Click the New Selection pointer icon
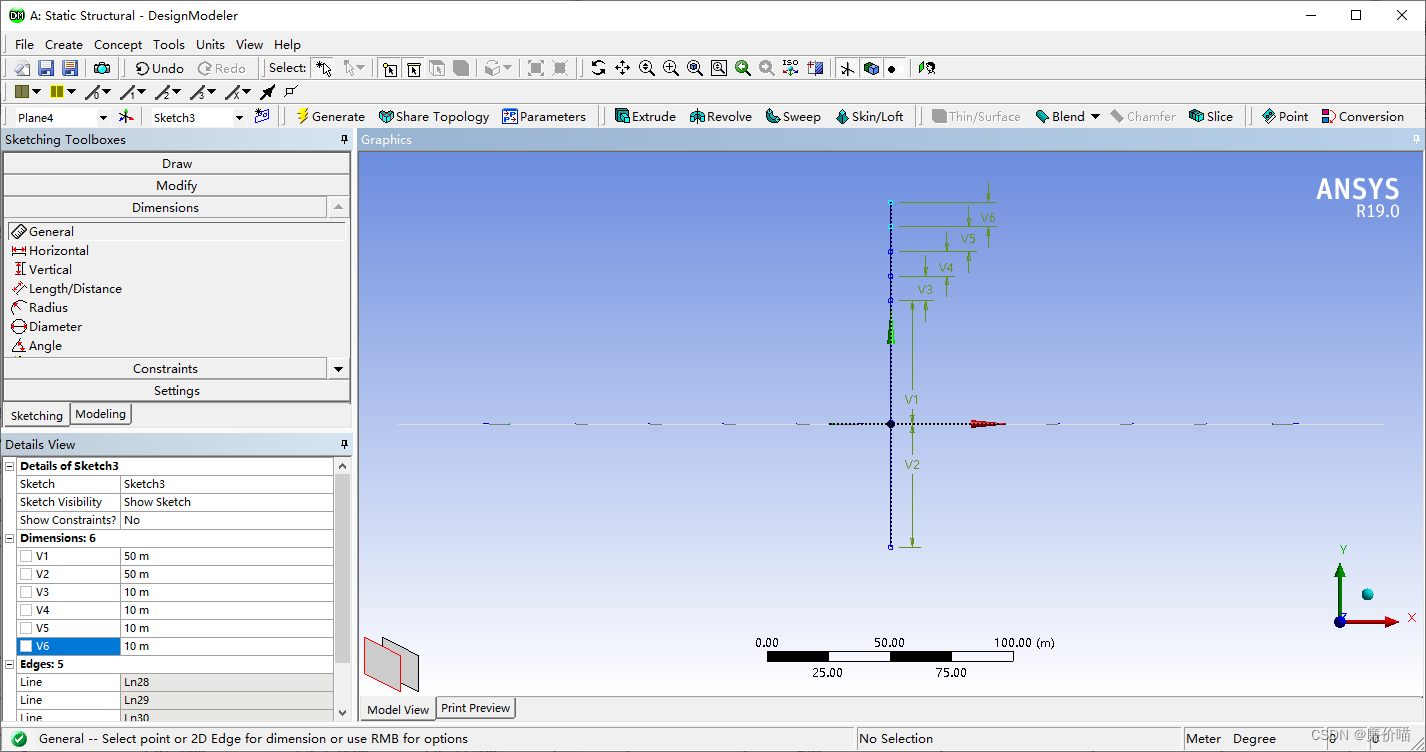Screen dimensions: 1426x752 tap(324, 68)
